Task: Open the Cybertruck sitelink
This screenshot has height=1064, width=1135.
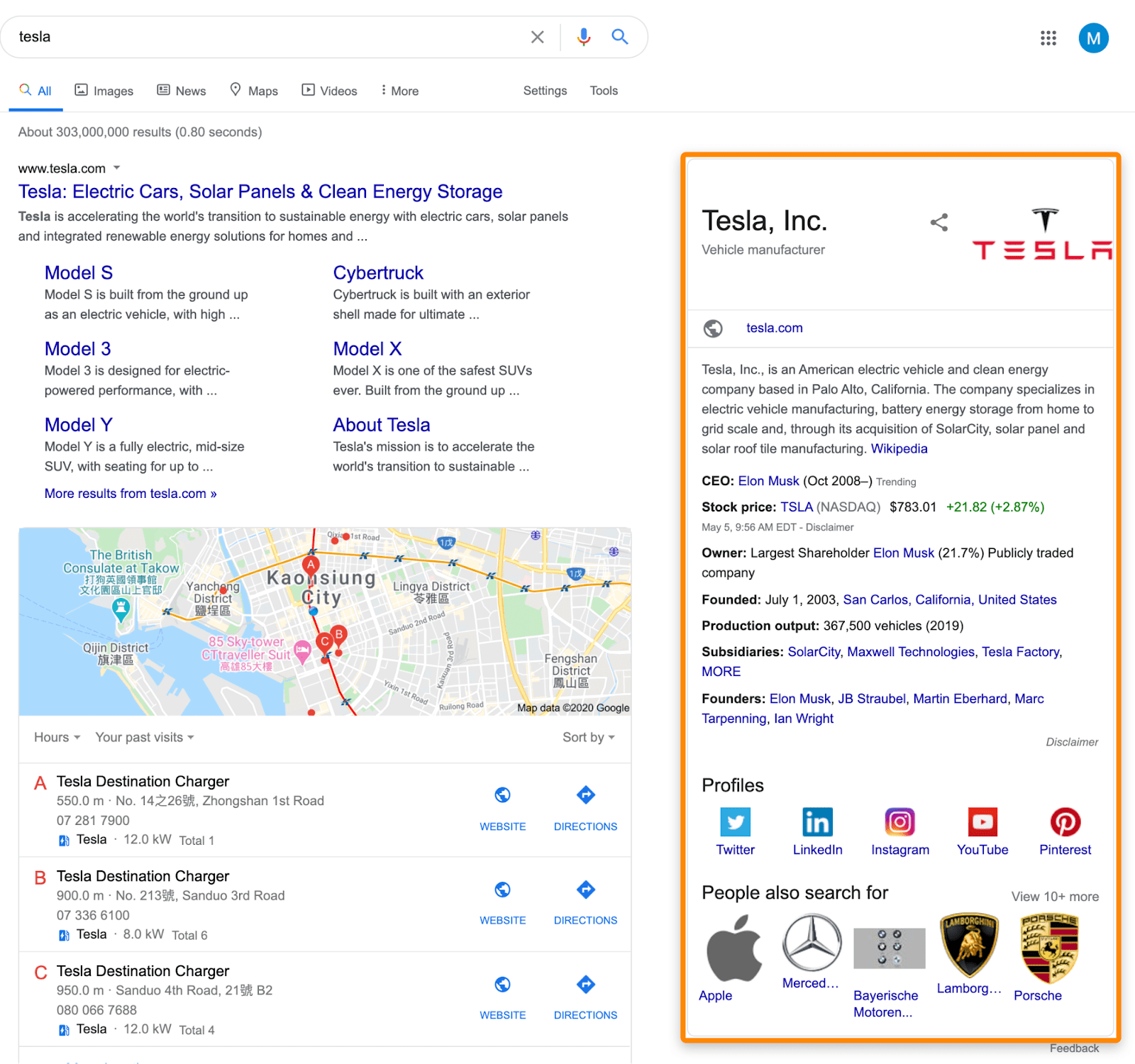Action: 378,273
